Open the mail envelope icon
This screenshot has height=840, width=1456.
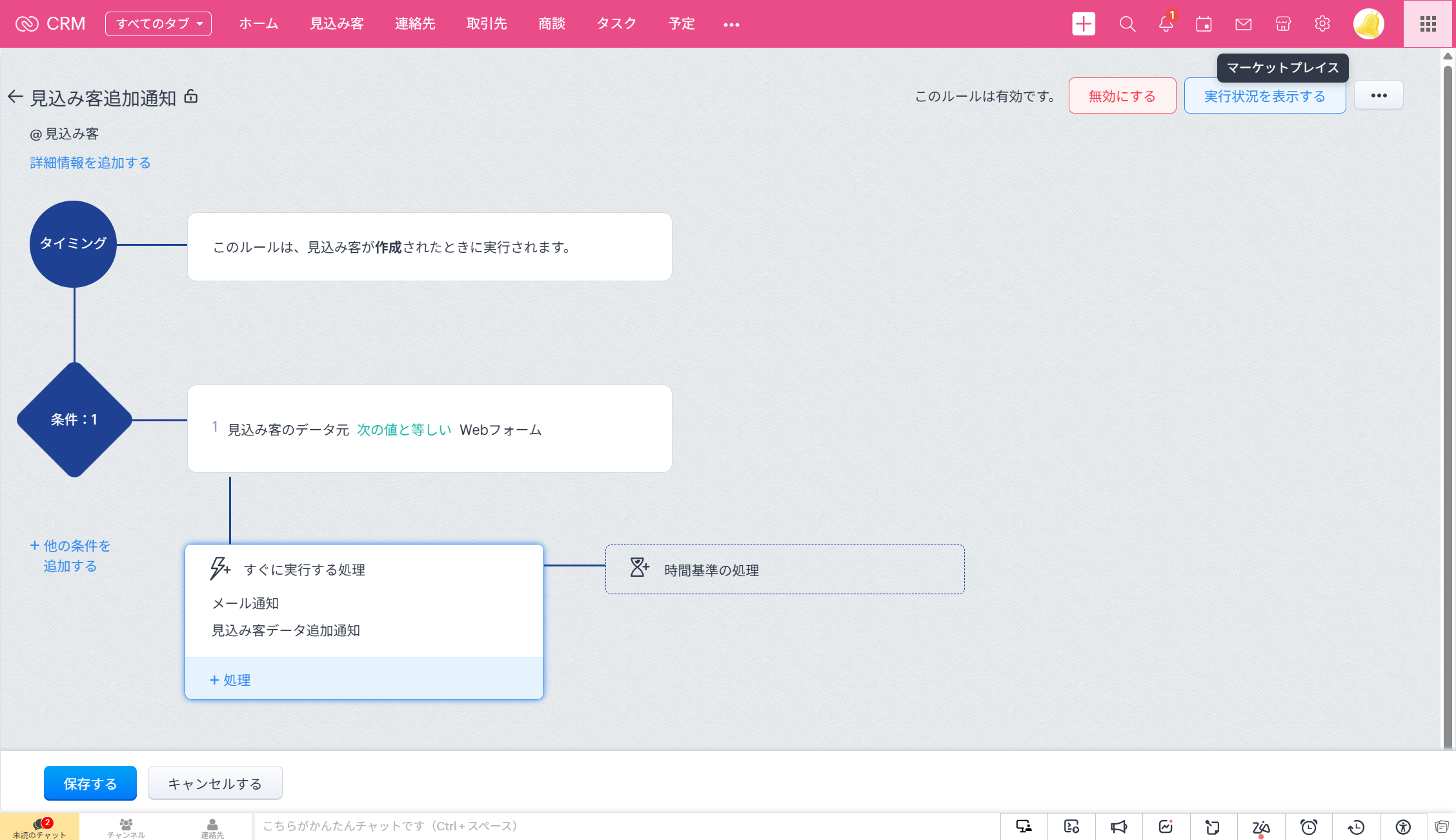tap(1243, 24)
